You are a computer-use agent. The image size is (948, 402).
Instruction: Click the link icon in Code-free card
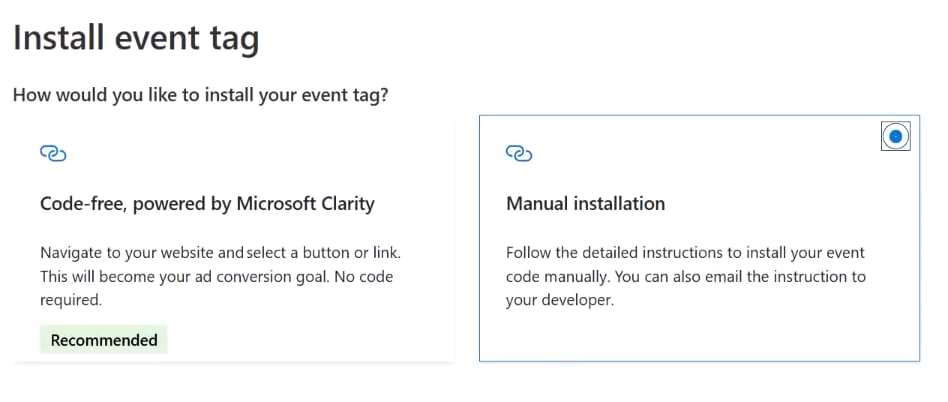(x=53, y=153)
